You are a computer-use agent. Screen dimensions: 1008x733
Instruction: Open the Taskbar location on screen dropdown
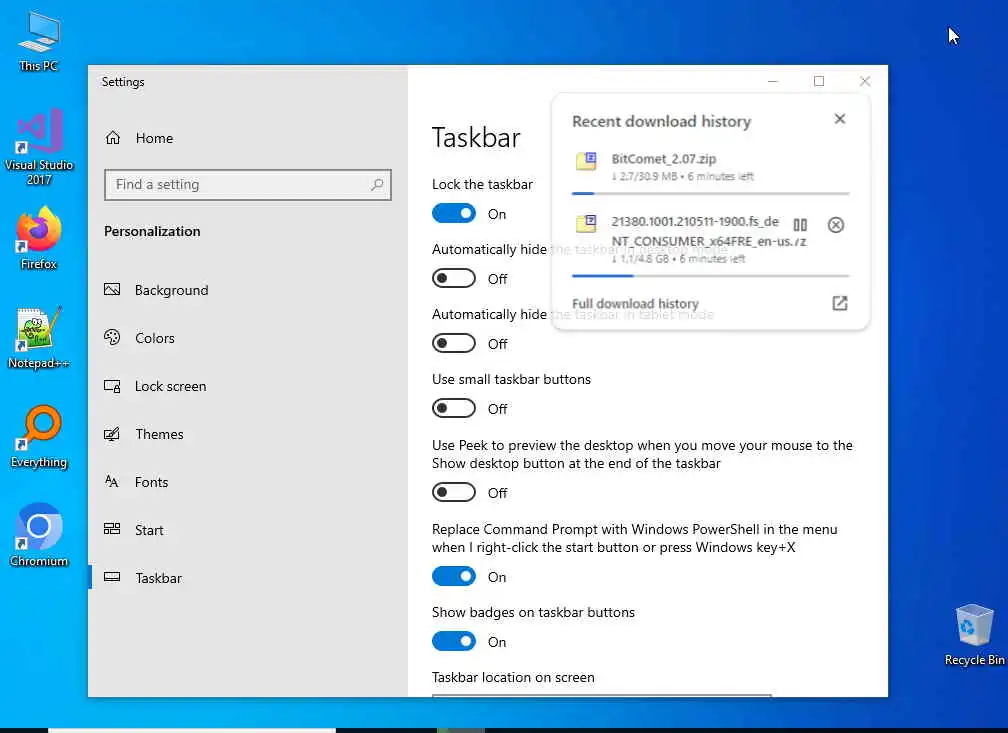[602, 696]
